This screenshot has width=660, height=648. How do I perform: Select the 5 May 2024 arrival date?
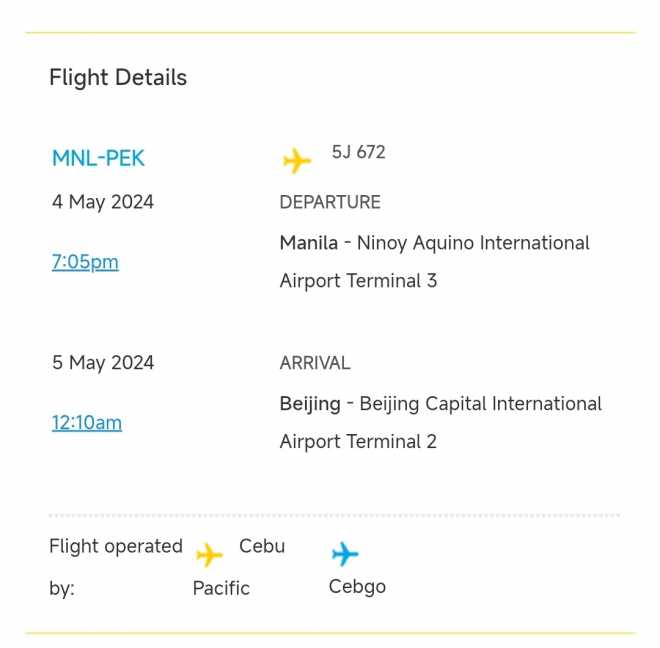(103, 363)
